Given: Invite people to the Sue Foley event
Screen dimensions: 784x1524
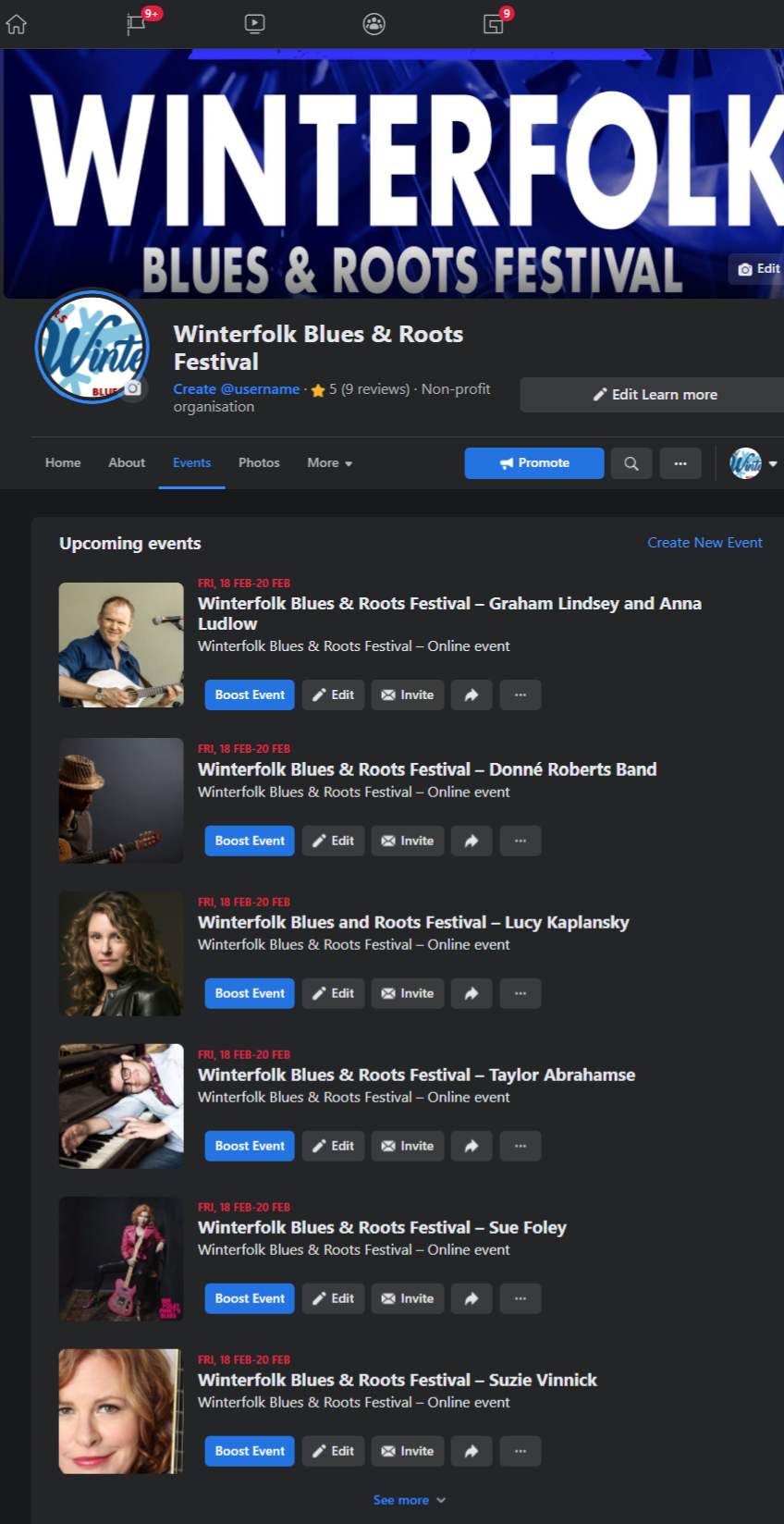Looking at the screenshot, I should 408,1299.
